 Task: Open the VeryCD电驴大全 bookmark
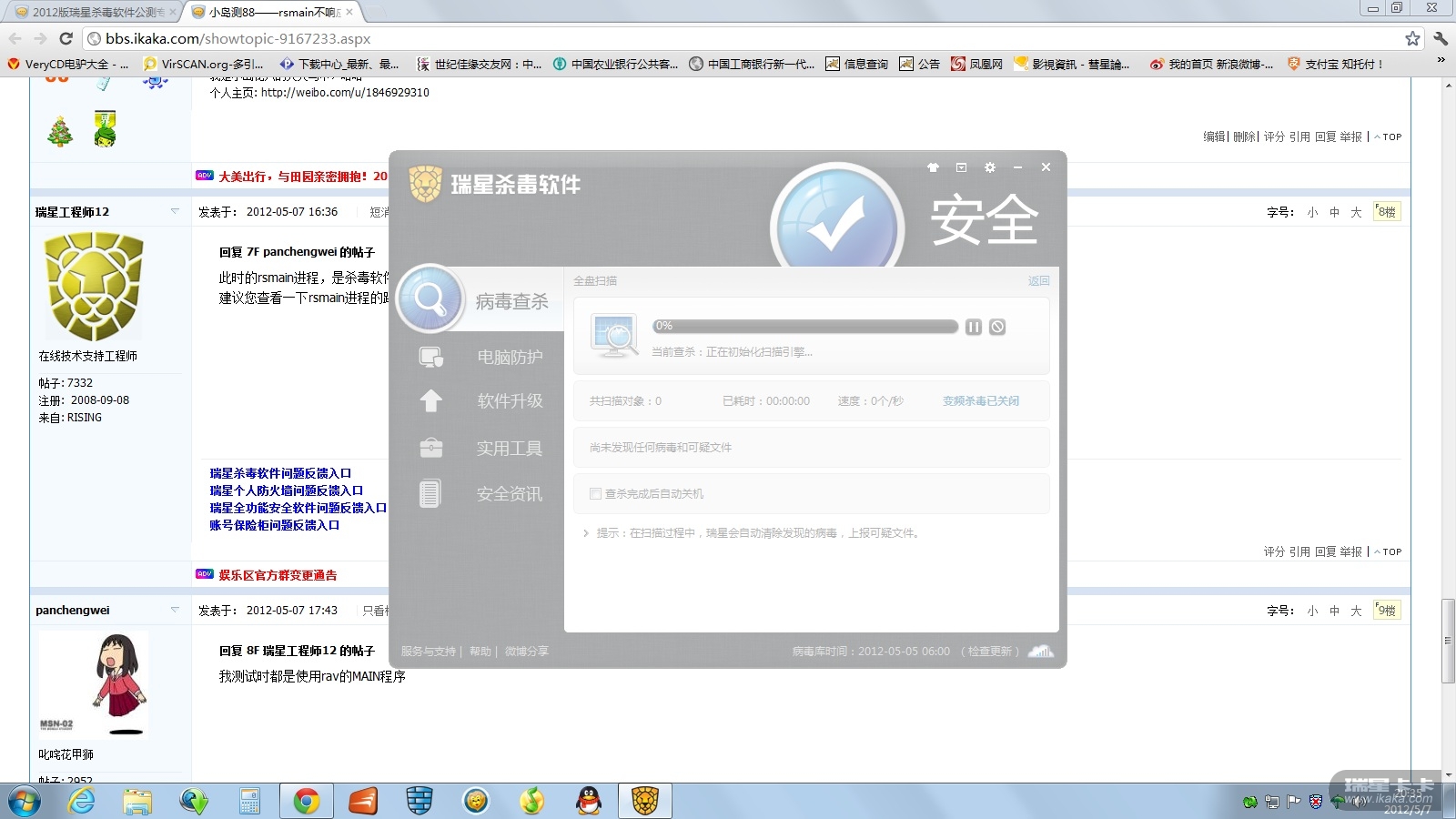pos(68,64)
